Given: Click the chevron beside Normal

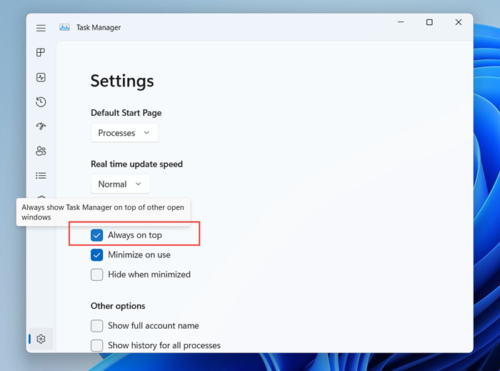Looking at the screenshot, I should pos(138,184).
